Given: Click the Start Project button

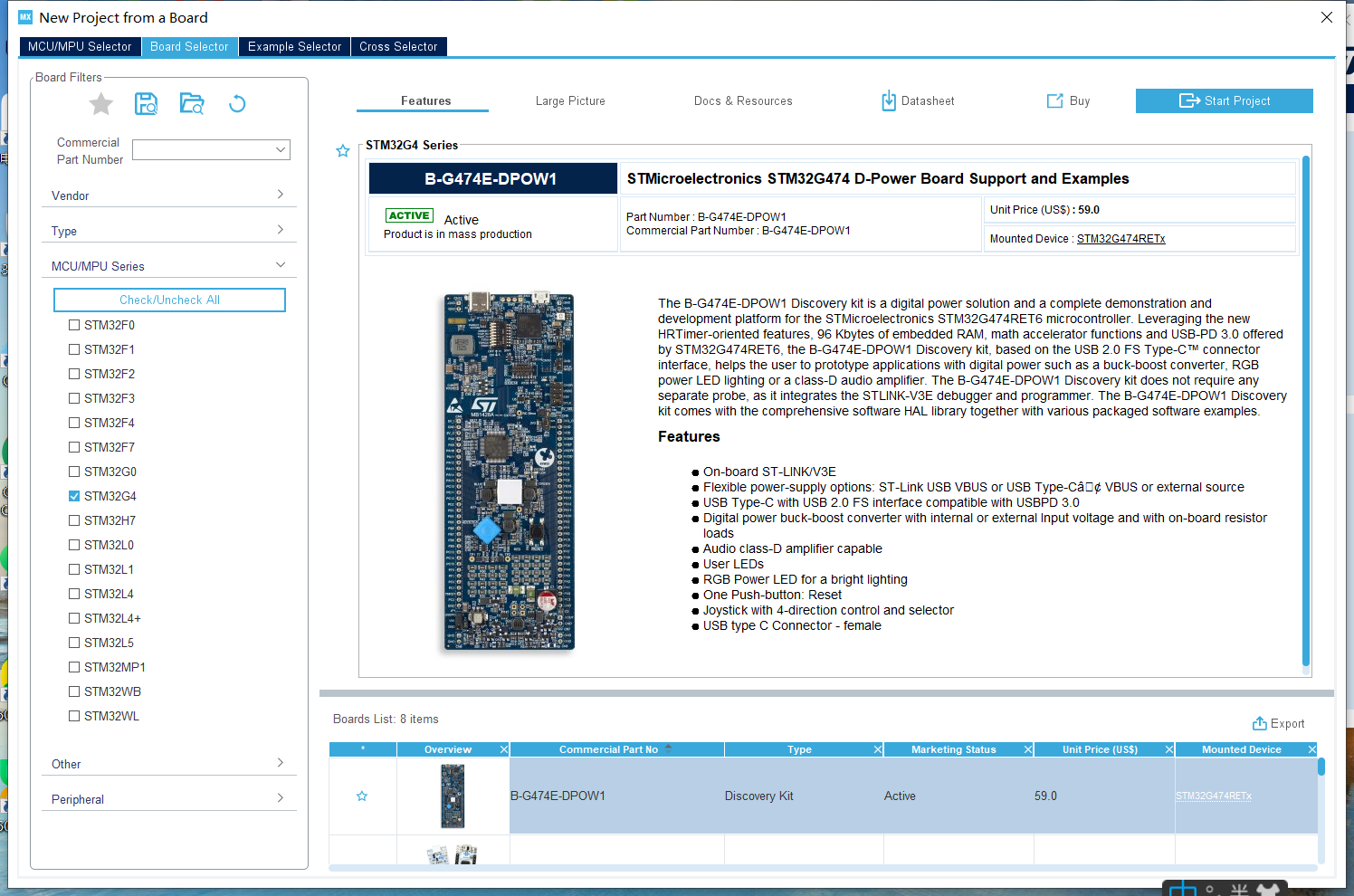Looking at the screenshot, I should click(x=1224, y=100).
